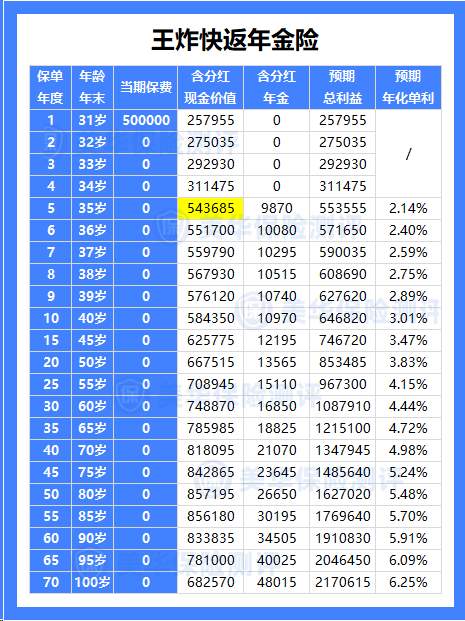Click annuity value 48015
This screenshot has width=465, height=621.
pyautogui.click(x=276, y=582)
